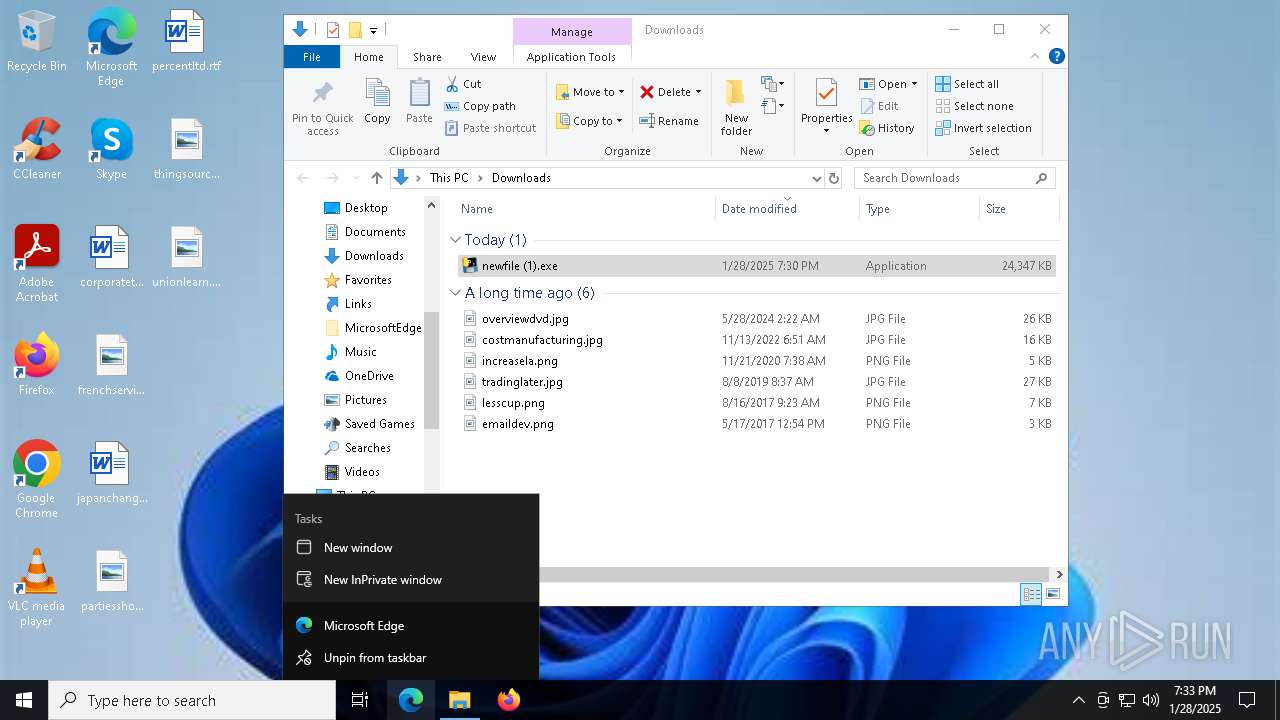Switch to the View tab
1280x720 pixels.
click(483, 57)
